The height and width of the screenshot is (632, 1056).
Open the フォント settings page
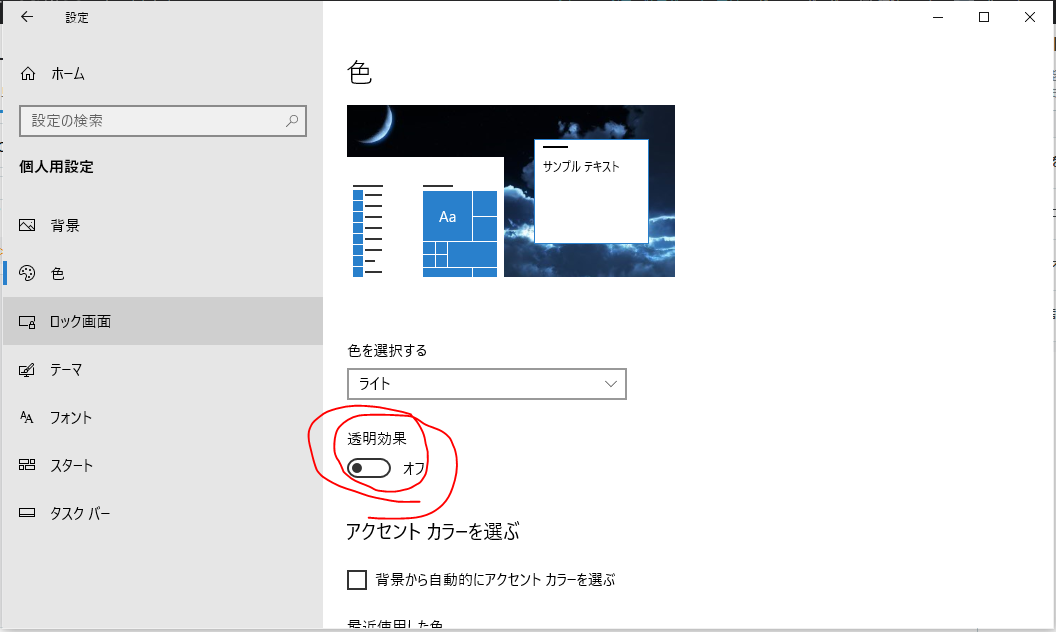pos(163,417)
